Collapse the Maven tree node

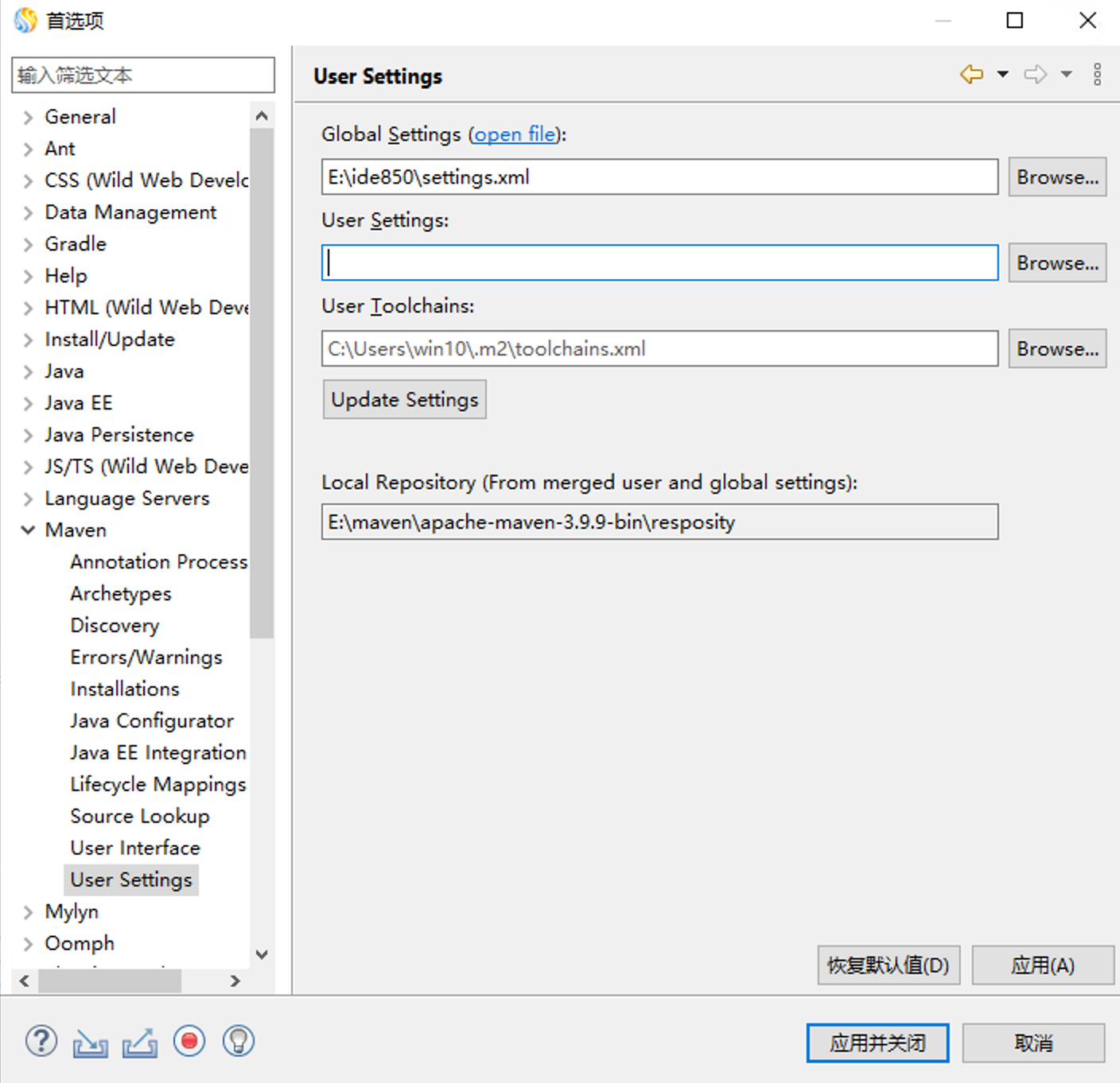28,530
